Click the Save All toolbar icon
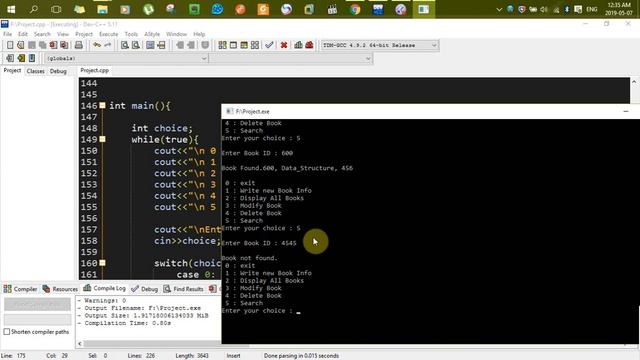The height and width of the screenshot is (360, 640). pyautogui.click(x=42, y=45)
